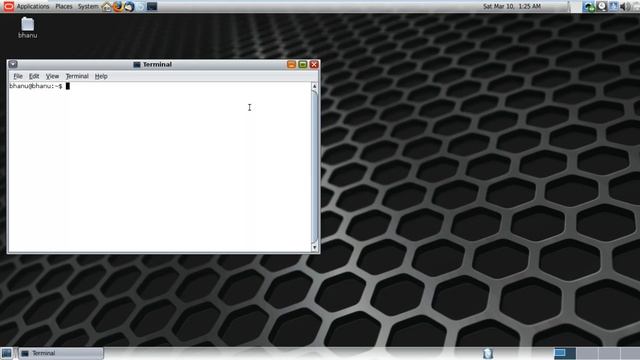
Task: Open the Trash icon in bottom panel
Action: click(x=488, y=353)
